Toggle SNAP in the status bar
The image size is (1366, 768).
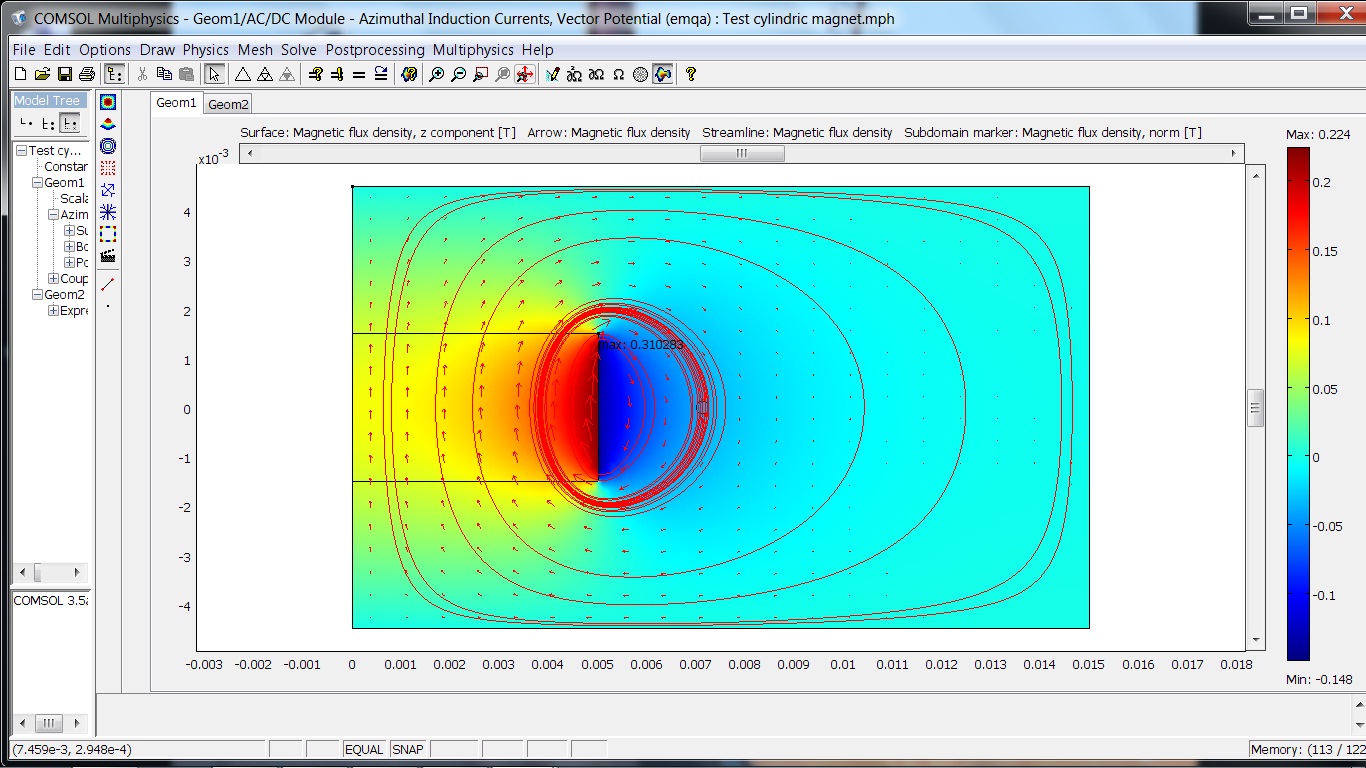pyautogui.click(x=407, y=749)
